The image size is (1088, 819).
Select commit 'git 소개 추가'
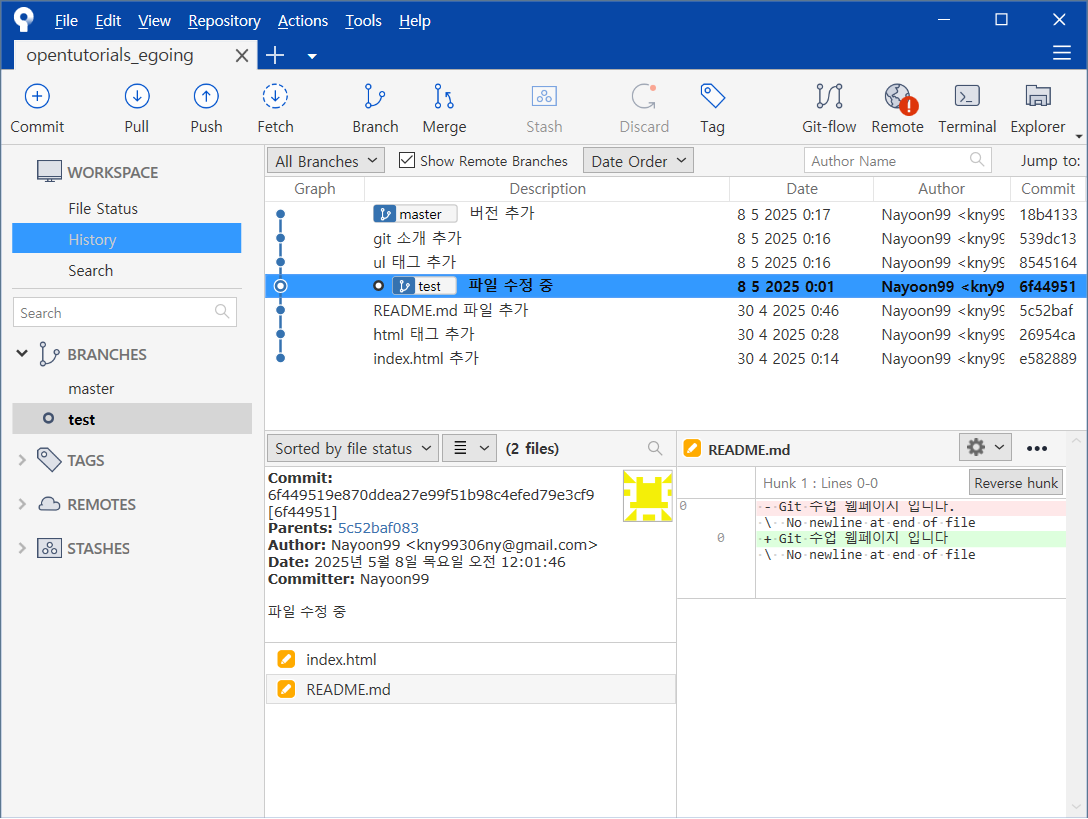tap(674, 238)
